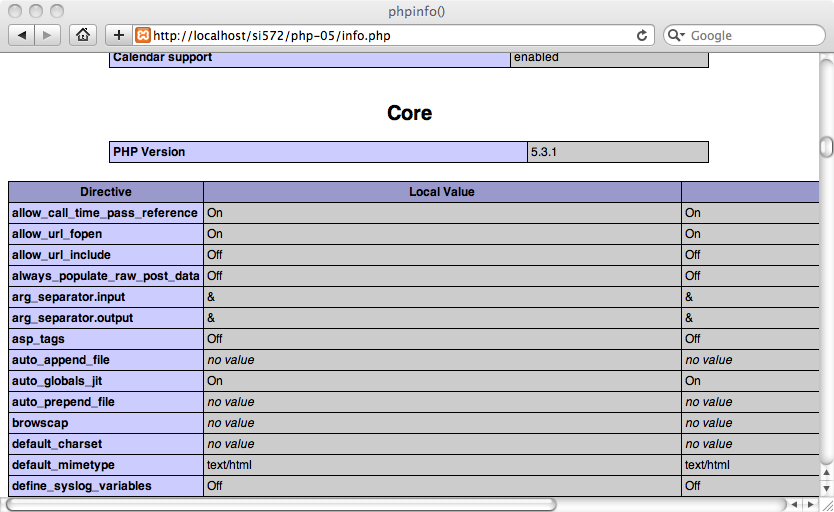The image size is (834, 512).
Task: Select the auto_globals_jit directive
Action: click(x=106, y=381)
